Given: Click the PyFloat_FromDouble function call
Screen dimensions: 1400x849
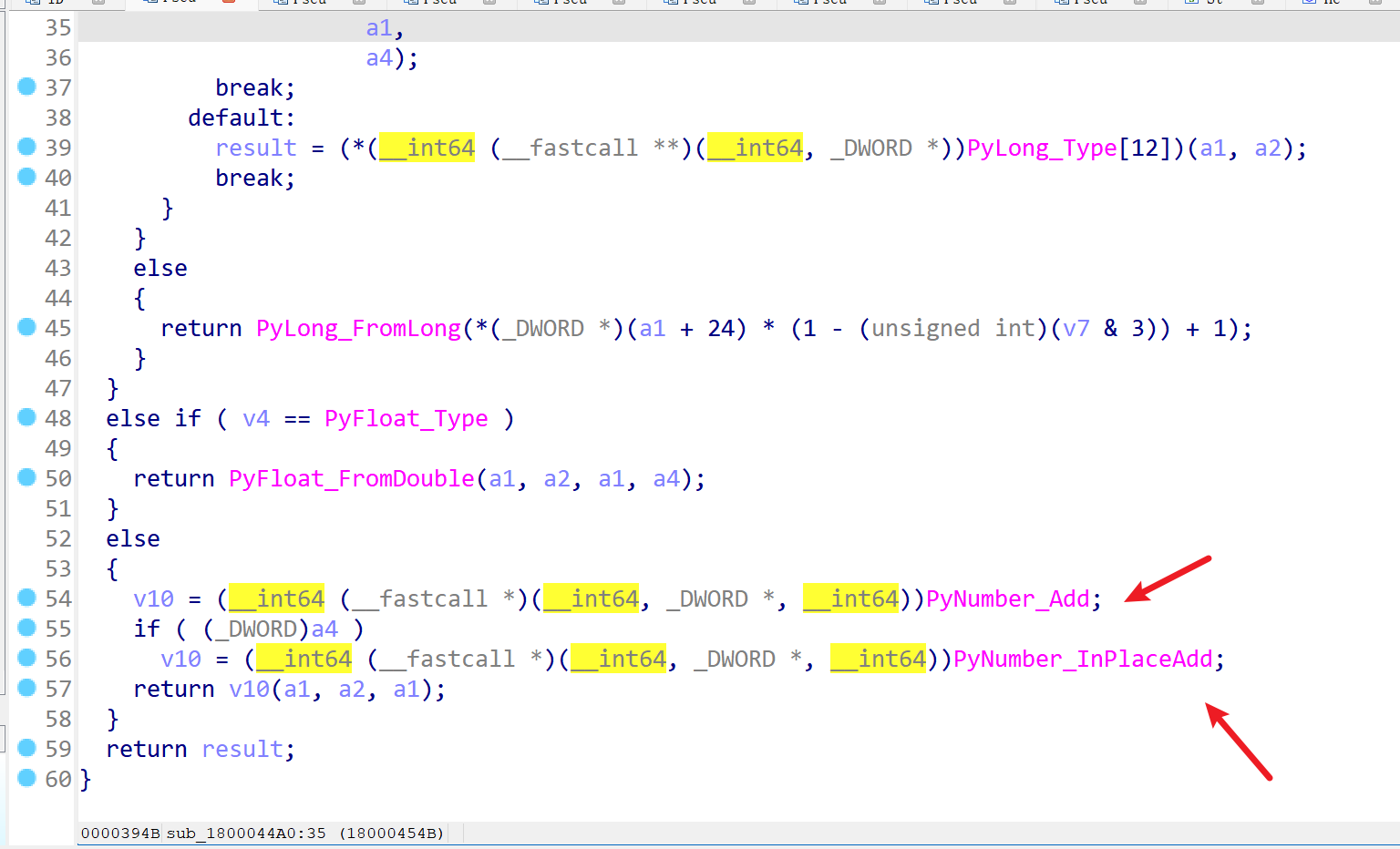Looking at the screenshot, I should (352, 478).
